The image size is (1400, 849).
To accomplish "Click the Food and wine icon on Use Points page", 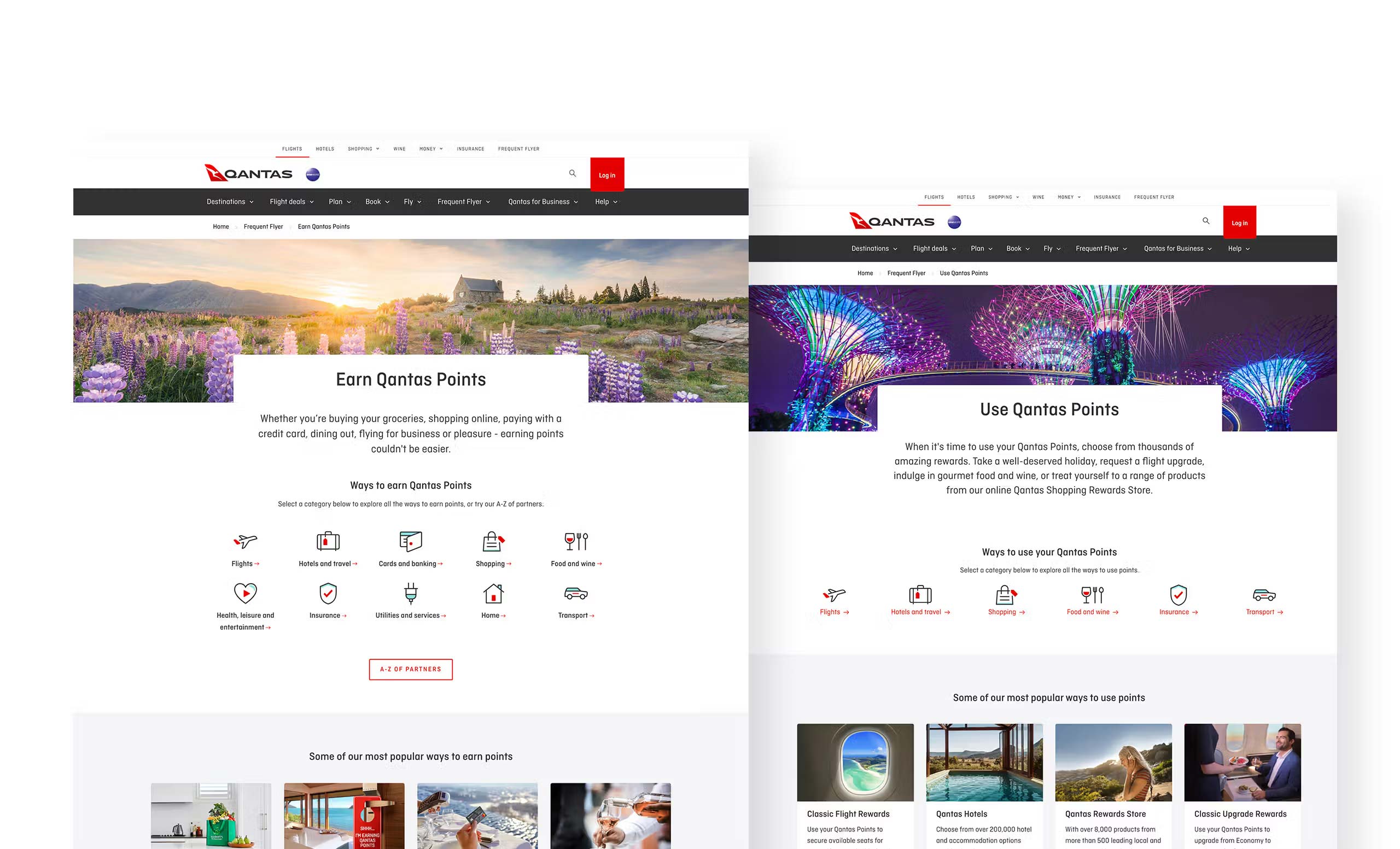I will [1092, 595].
